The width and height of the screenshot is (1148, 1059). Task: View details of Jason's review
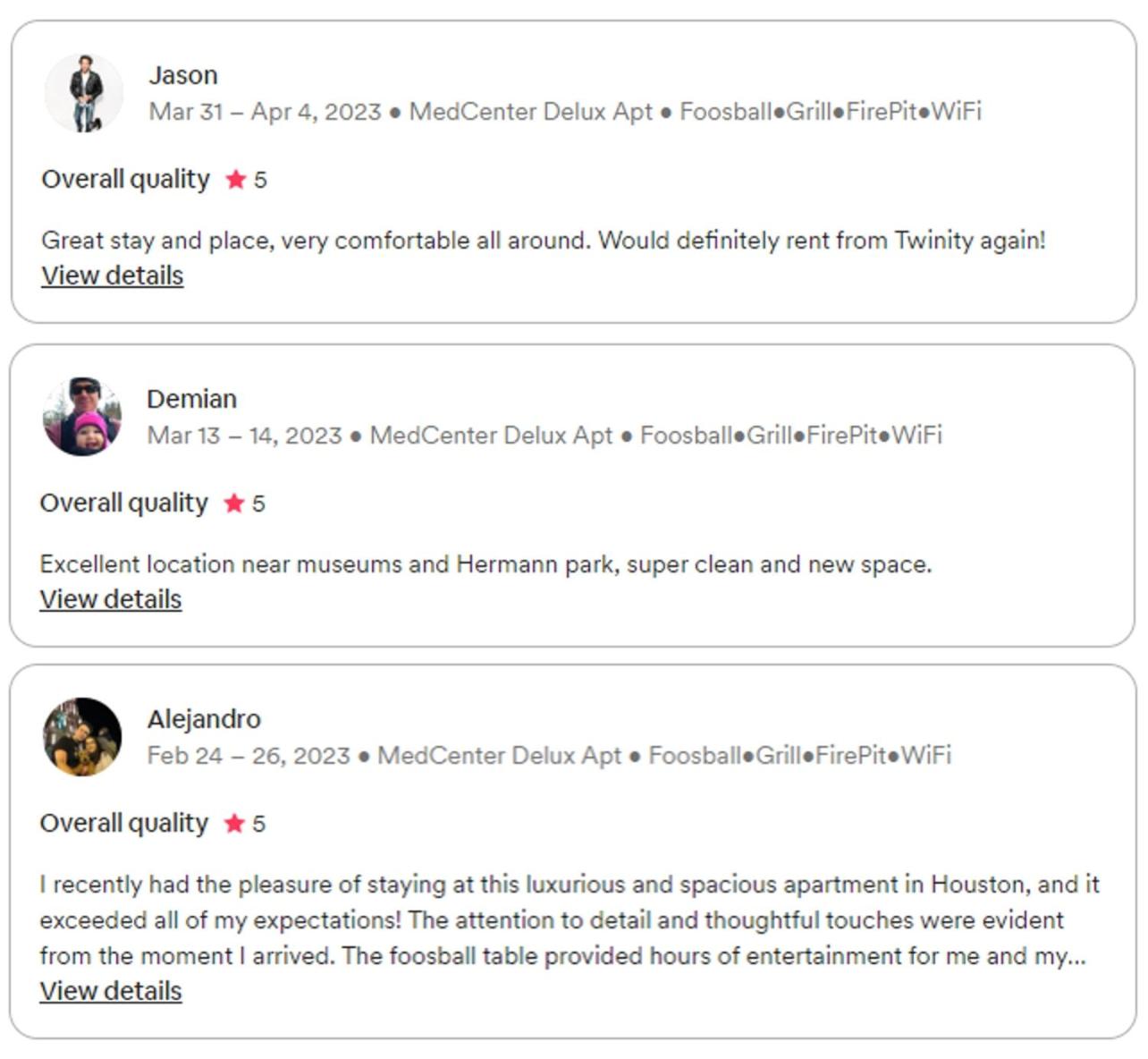click(113, 275)
